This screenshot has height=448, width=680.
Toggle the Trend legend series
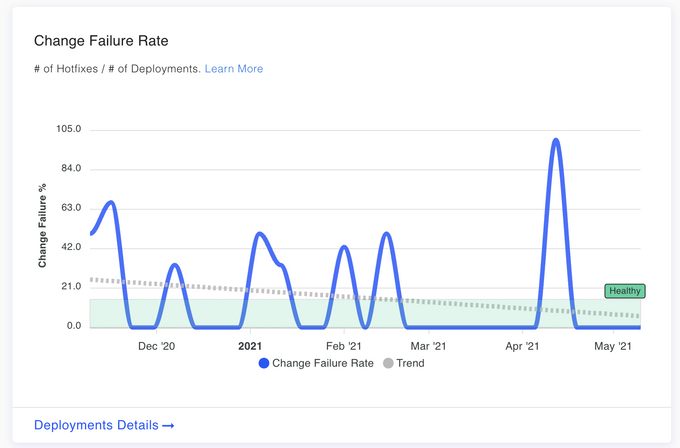coord(410,363)
